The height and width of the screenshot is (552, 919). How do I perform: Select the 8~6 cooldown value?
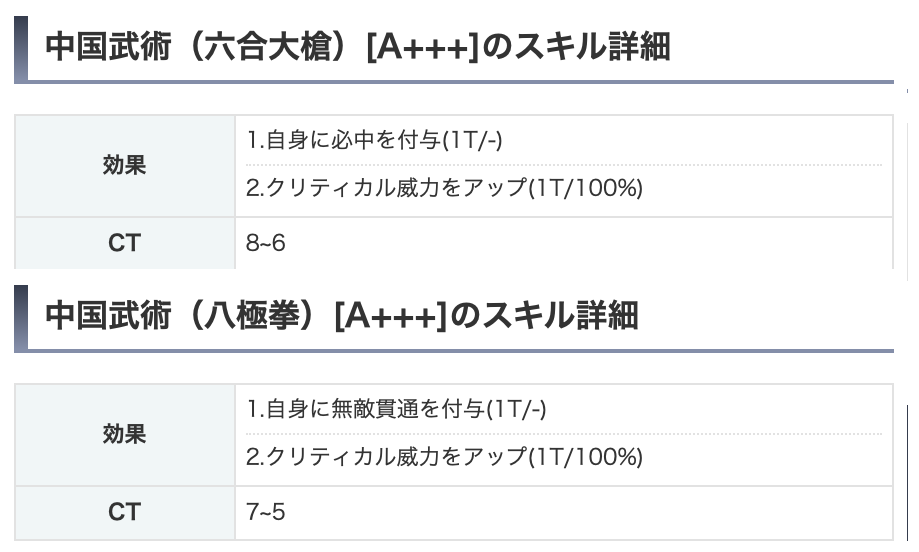click(x=266, y=243)
